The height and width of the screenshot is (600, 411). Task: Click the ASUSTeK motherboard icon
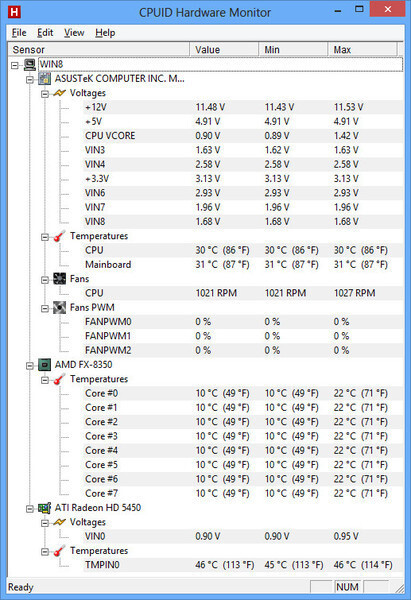[x=45, y=79]
